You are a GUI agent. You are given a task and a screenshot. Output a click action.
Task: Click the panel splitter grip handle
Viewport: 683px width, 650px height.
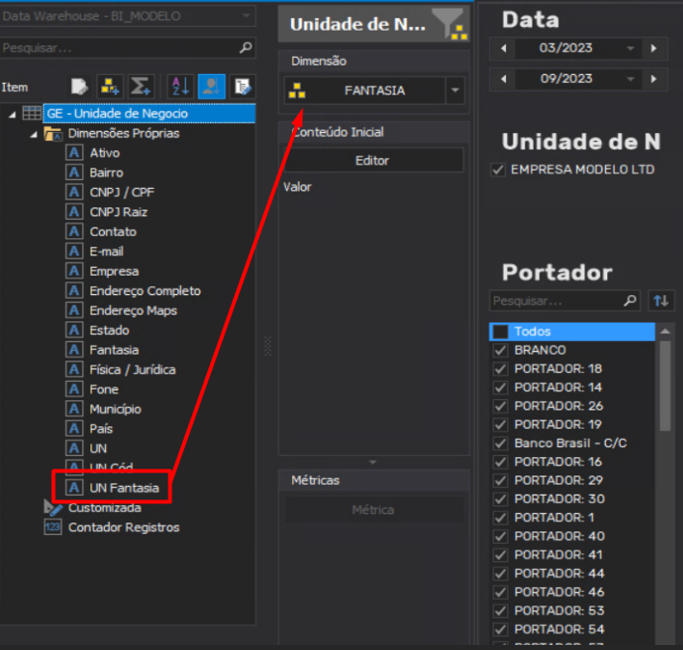(x=267, y=346)
